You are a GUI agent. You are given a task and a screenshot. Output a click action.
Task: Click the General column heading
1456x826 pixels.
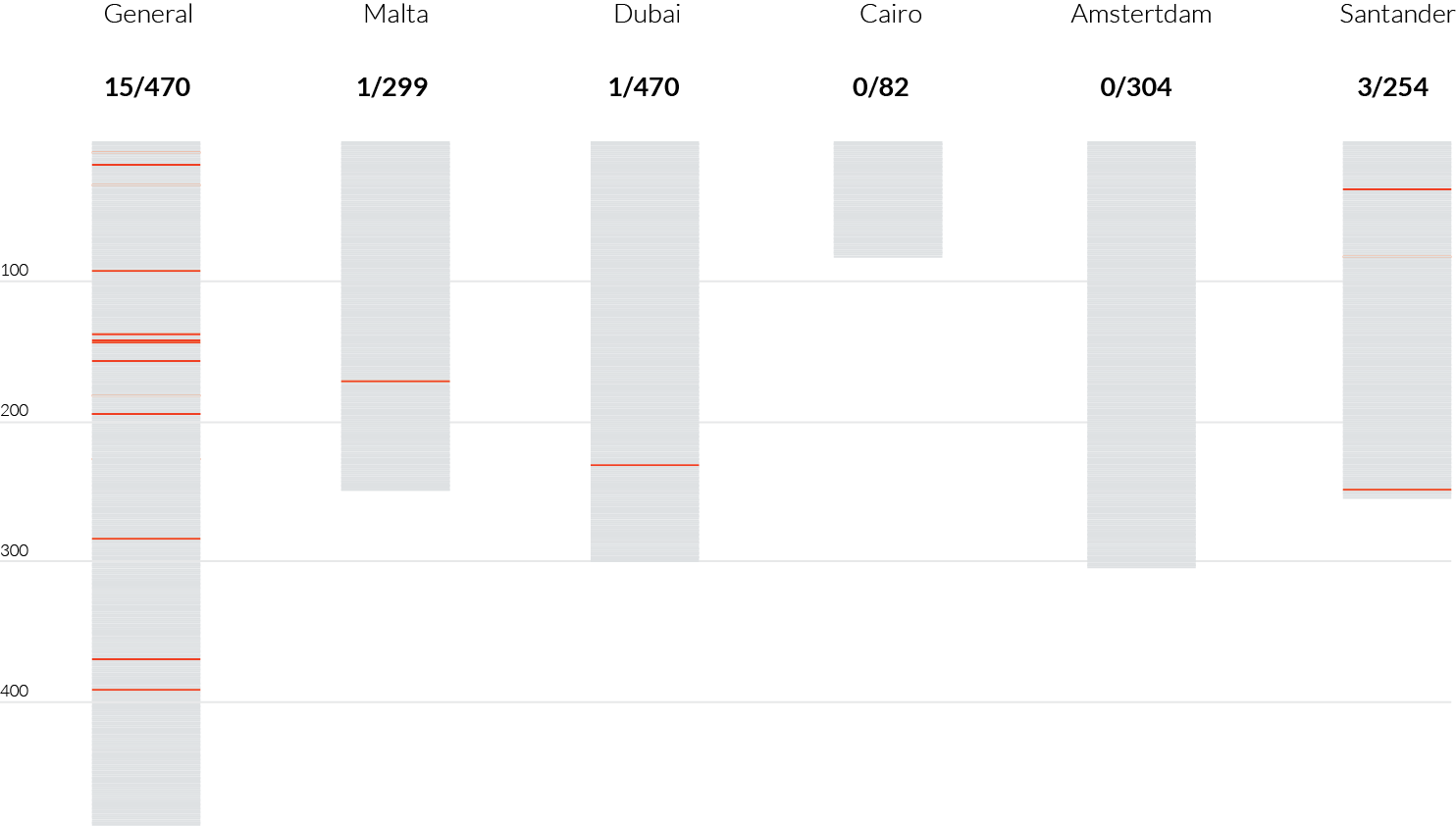[x=148, y=14]
